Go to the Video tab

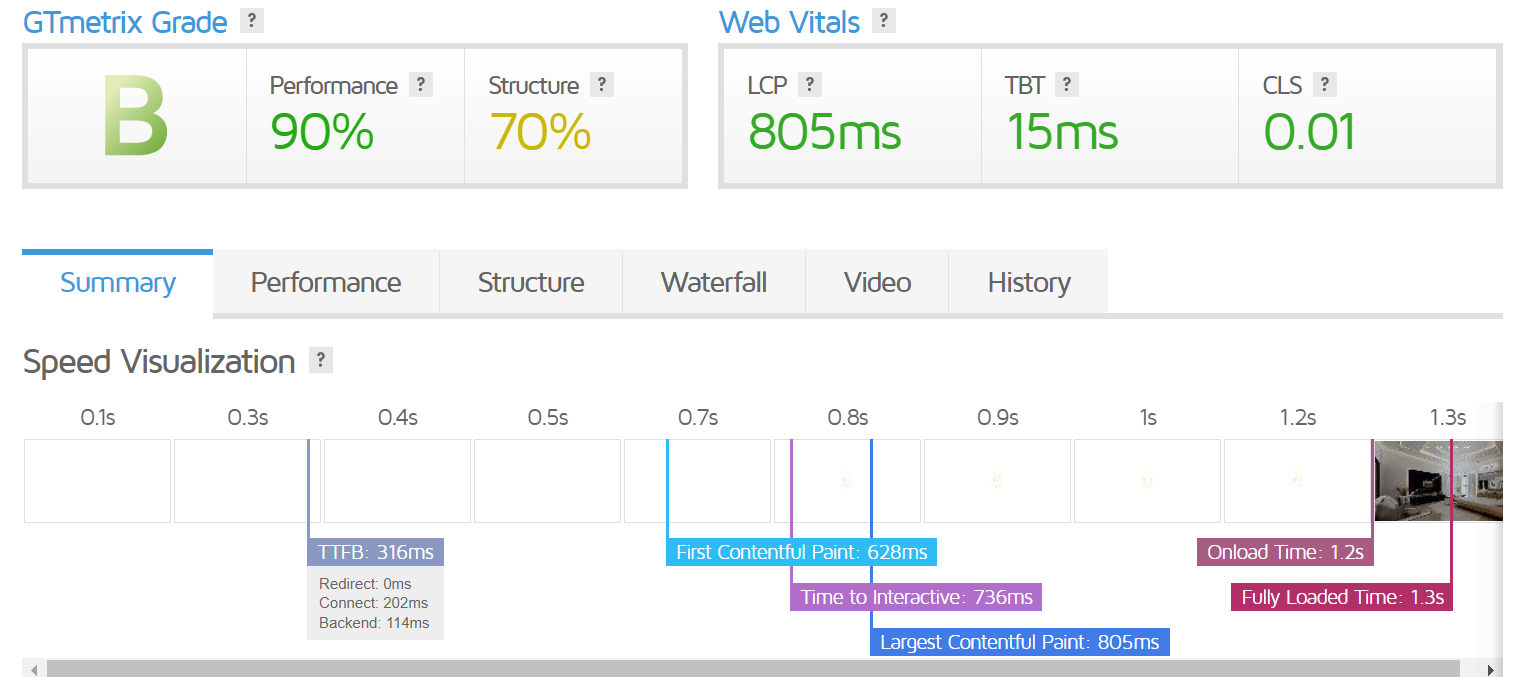(877, 283)
